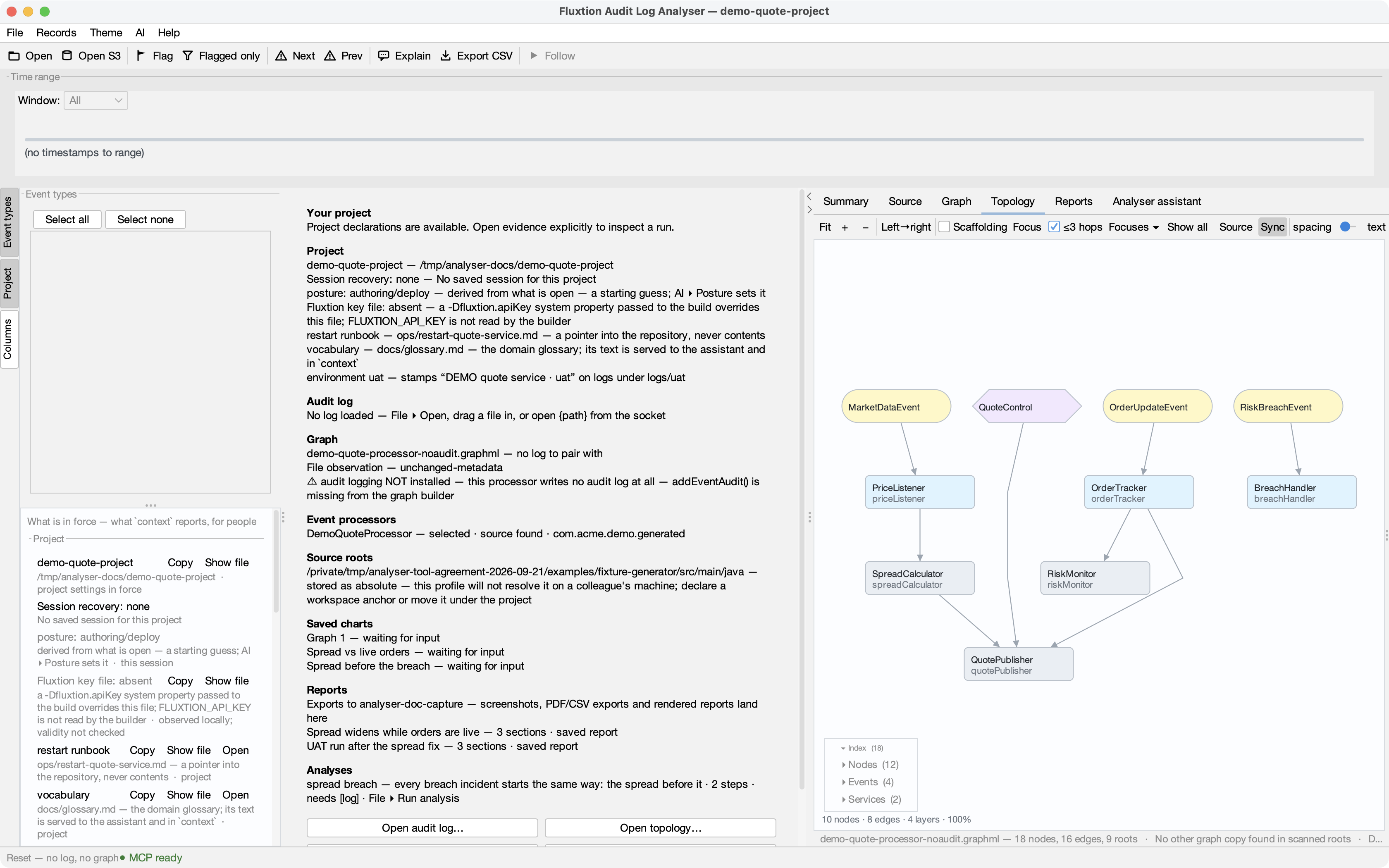Screen dimensions: 1389x868
Task: Click the Next warning triangle icon
Action: [281, 56]
